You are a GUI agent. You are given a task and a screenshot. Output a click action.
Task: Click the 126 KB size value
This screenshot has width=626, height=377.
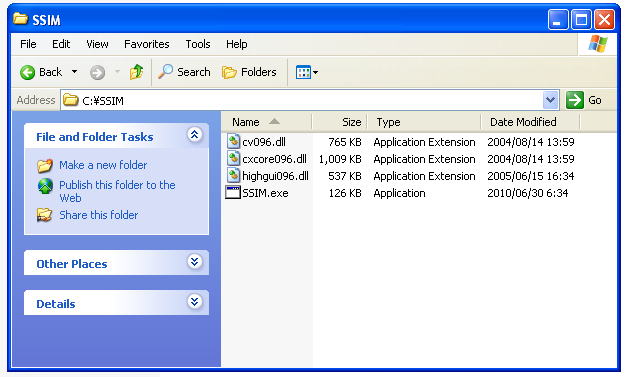click(345, 193)
